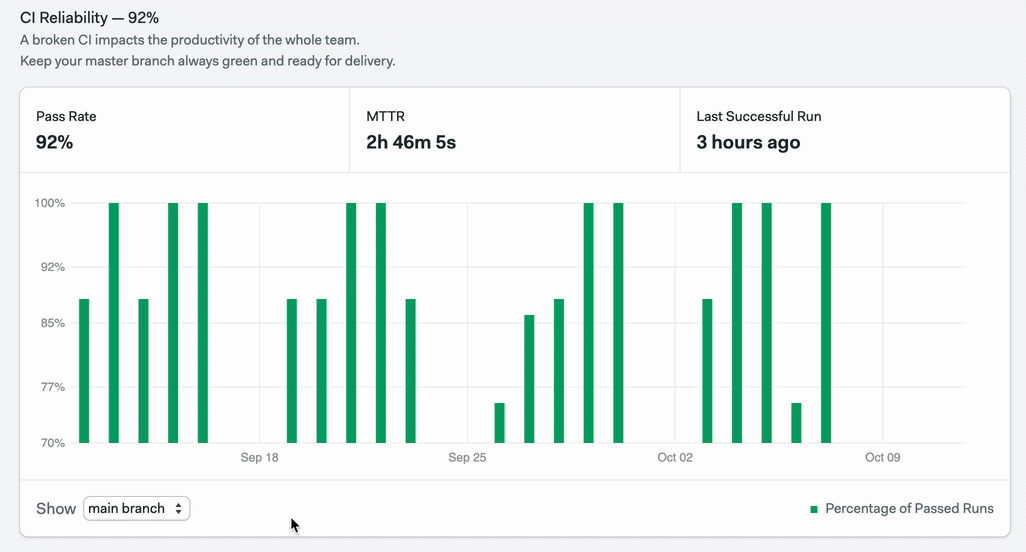Image resolution: width=1026 pixels, height=552 pixels.
Task: Click the 85% y-axis label
Action: pos(52,323)
